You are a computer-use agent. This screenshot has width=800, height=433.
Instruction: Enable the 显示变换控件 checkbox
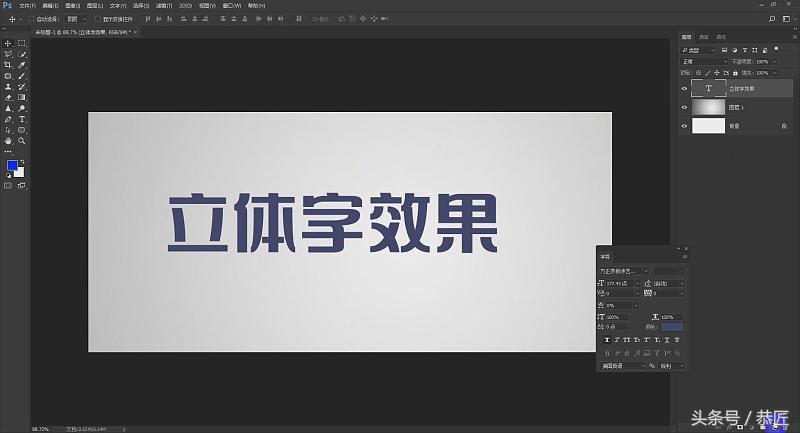(x=98, y=19)
